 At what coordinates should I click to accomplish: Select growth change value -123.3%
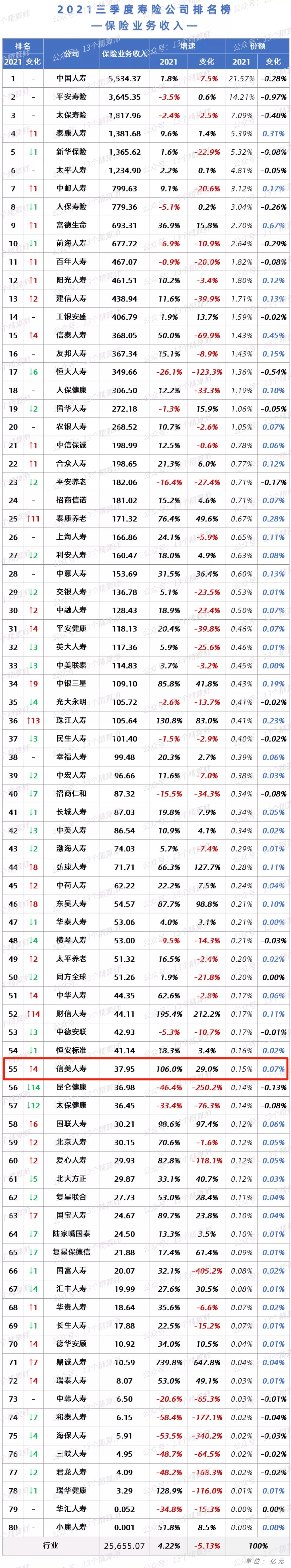pos(207,372)
